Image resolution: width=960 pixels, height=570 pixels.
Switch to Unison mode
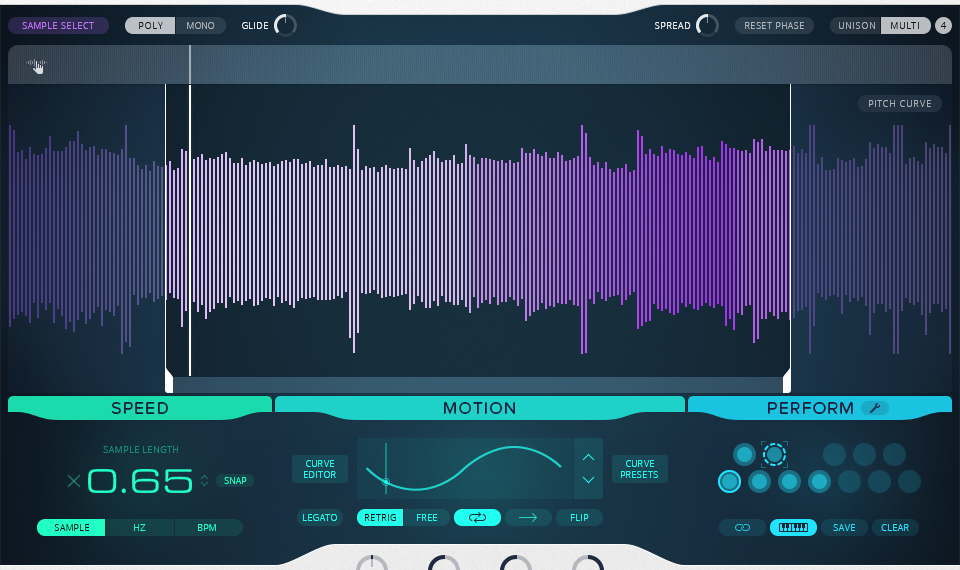856,26
